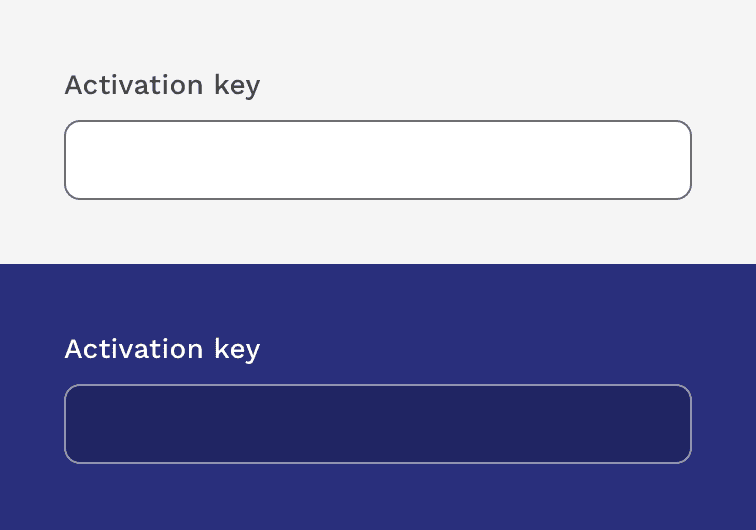
Task: Click inside the dark mode key entry field
Action: pos(378,424)
